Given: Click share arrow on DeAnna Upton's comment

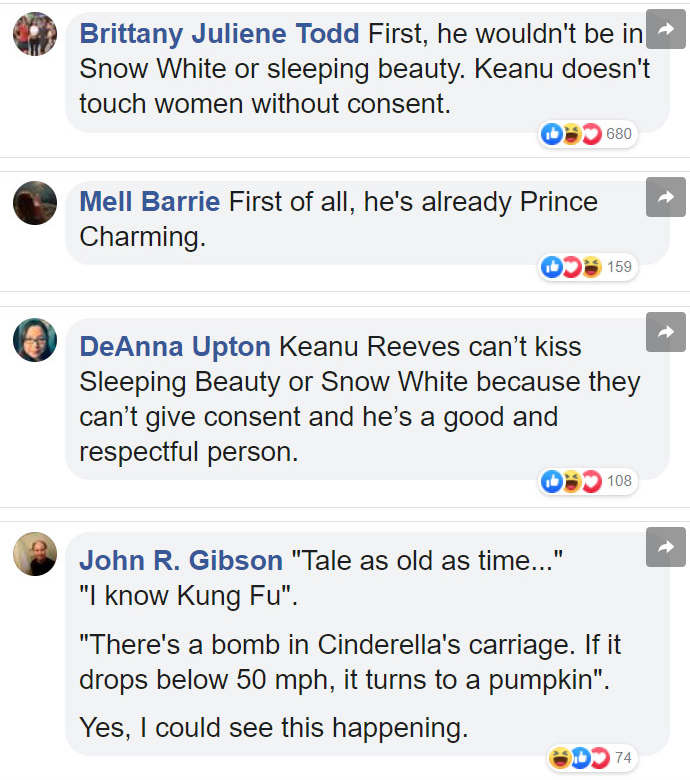Looking at the screenshot, I should tap(665, 332).
